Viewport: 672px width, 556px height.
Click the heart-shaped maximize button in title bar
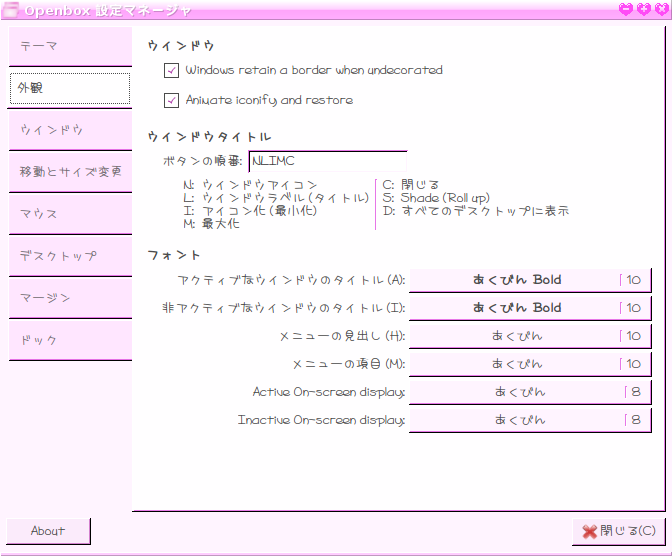point(644,9)
